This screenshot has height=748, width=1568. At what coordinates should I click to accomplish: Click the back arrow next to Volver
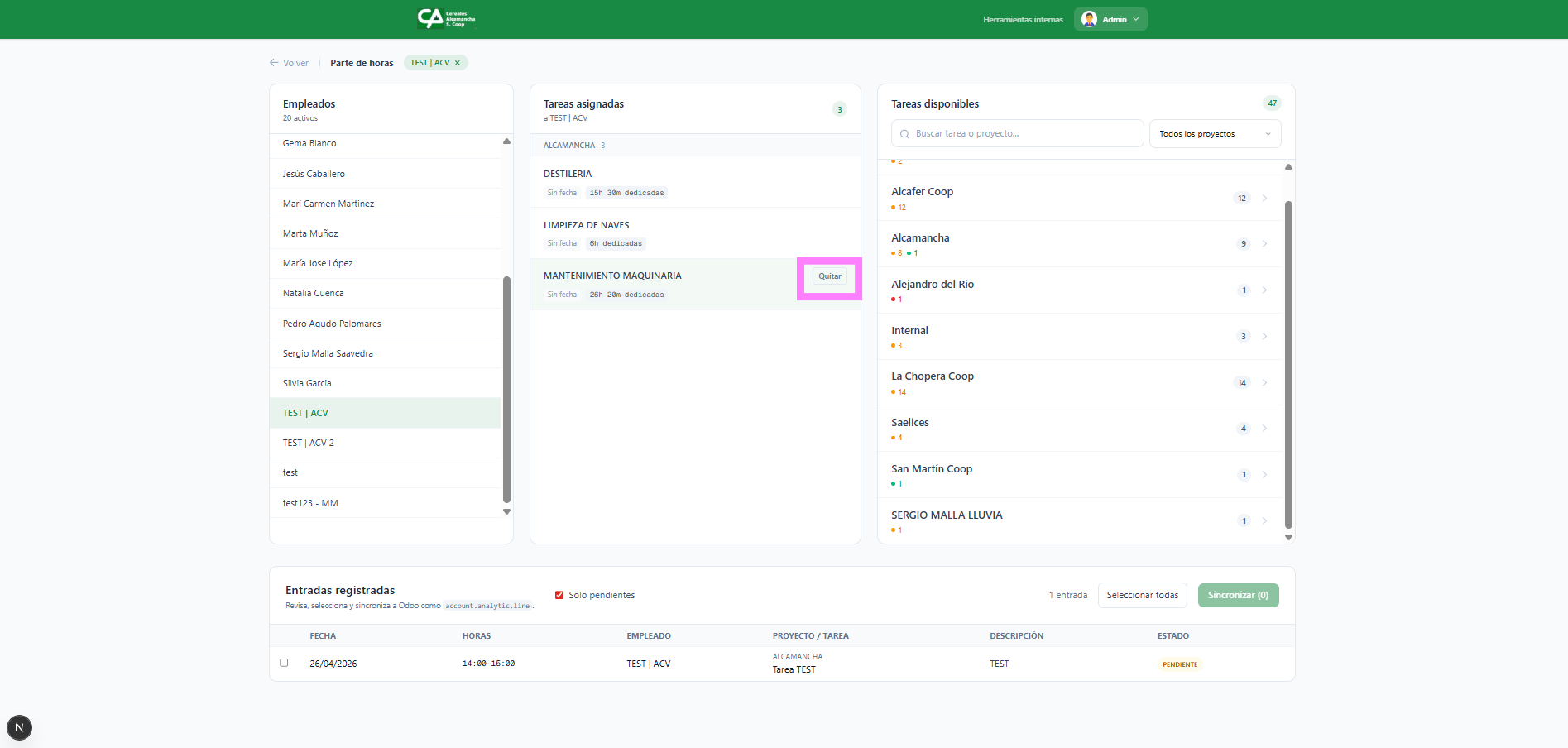pyautogui.click(x=274, y=63)
